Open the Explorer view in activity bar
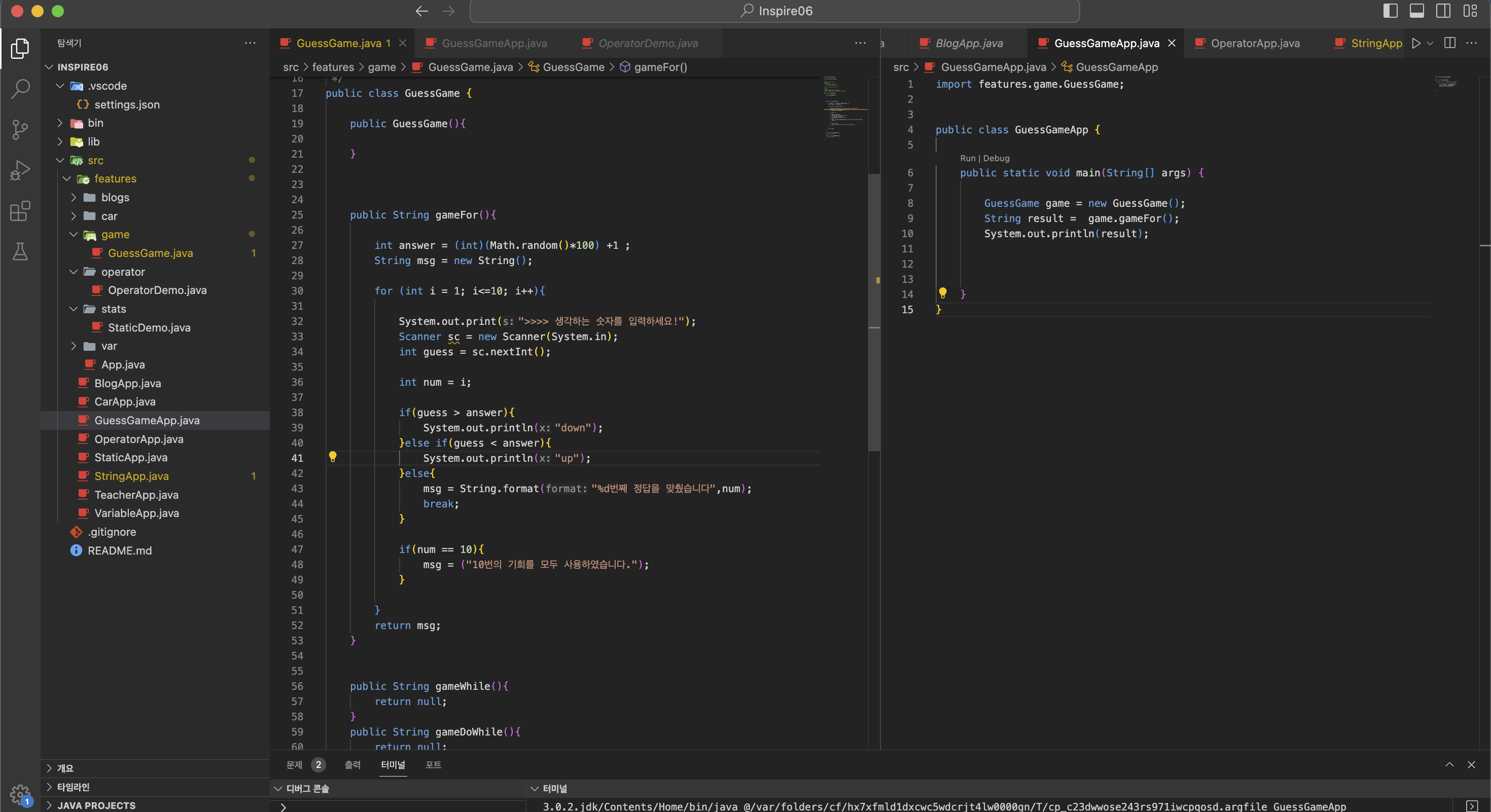The height and width of the screenshot is (812, 1491). click(x=20, y=49)
